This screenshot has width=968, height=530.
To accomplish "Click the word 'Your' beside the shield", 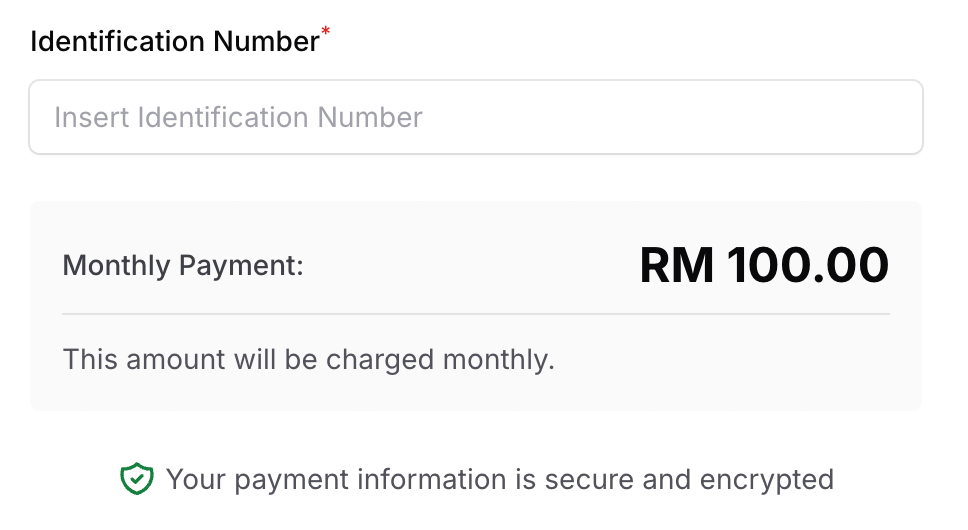I will (196, 479).
